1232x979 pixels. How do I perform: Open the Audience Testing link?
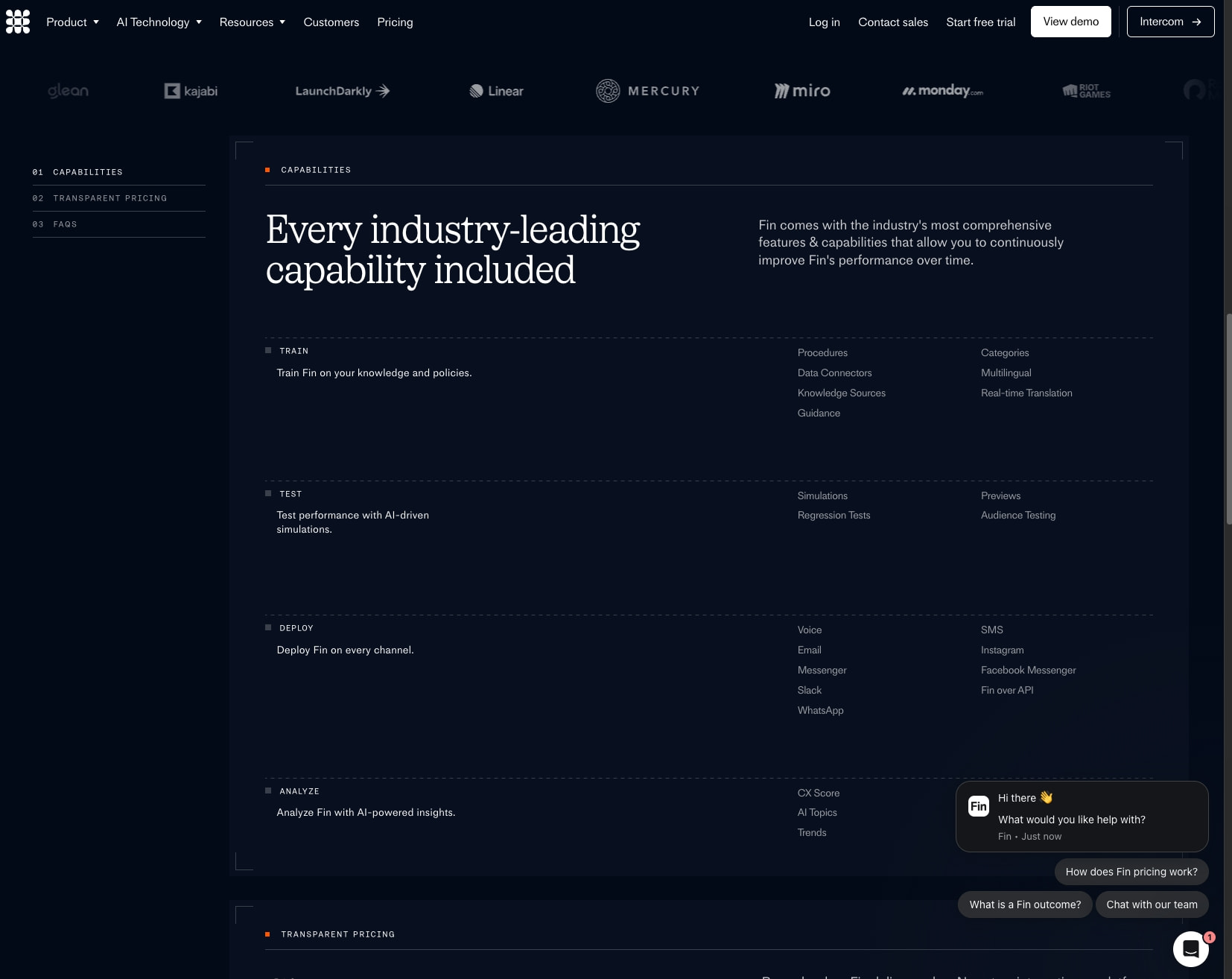(1018, 515)
